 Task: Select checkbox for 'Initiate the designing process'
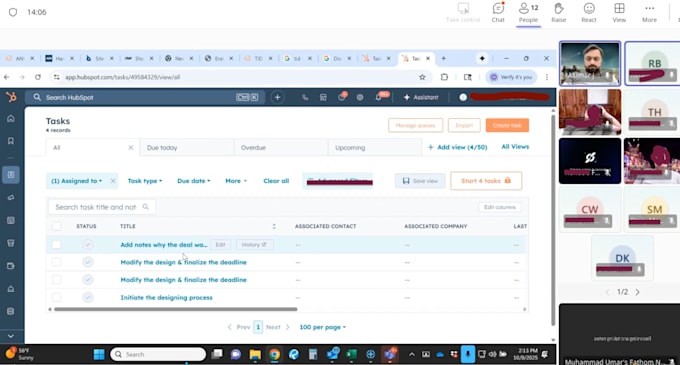tap(56, 297)
